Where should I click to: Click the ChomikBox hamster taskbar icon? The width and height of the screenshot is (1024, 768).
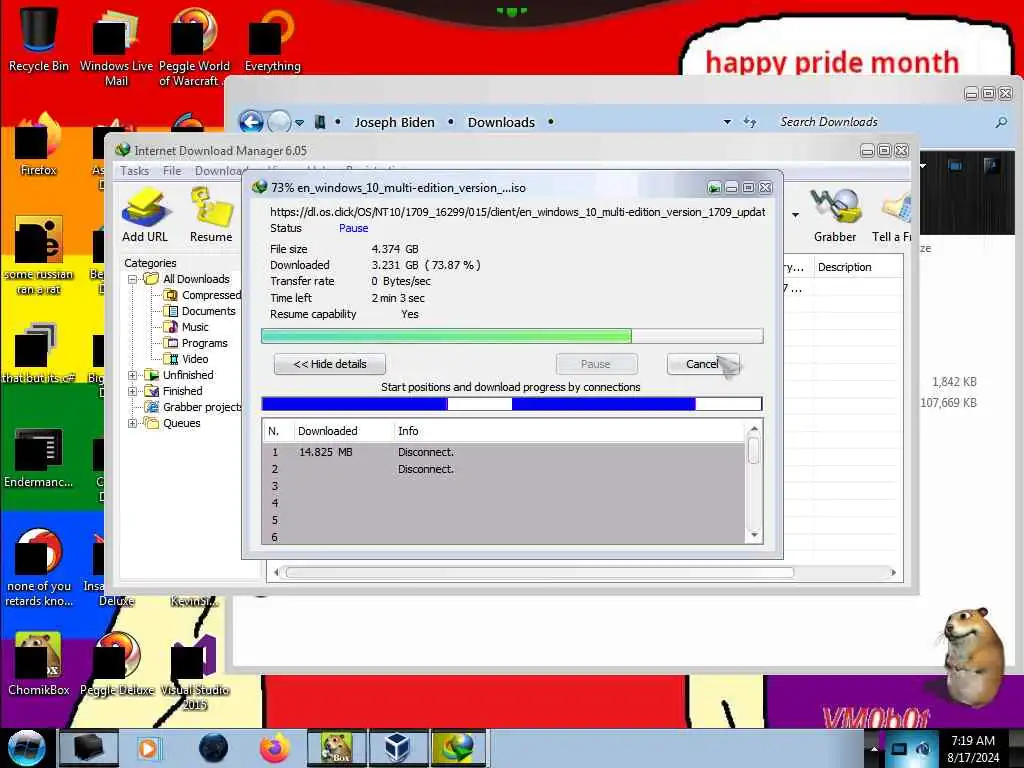[x=336, y=748]
